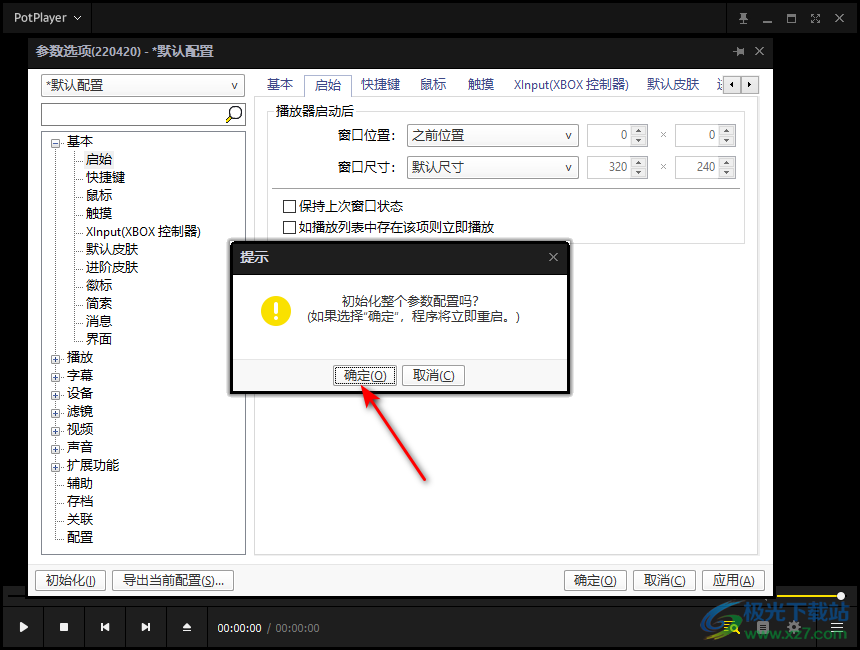Click the Play button in player bar
Screen dimensions: 860x650
(x=23, y=627)
